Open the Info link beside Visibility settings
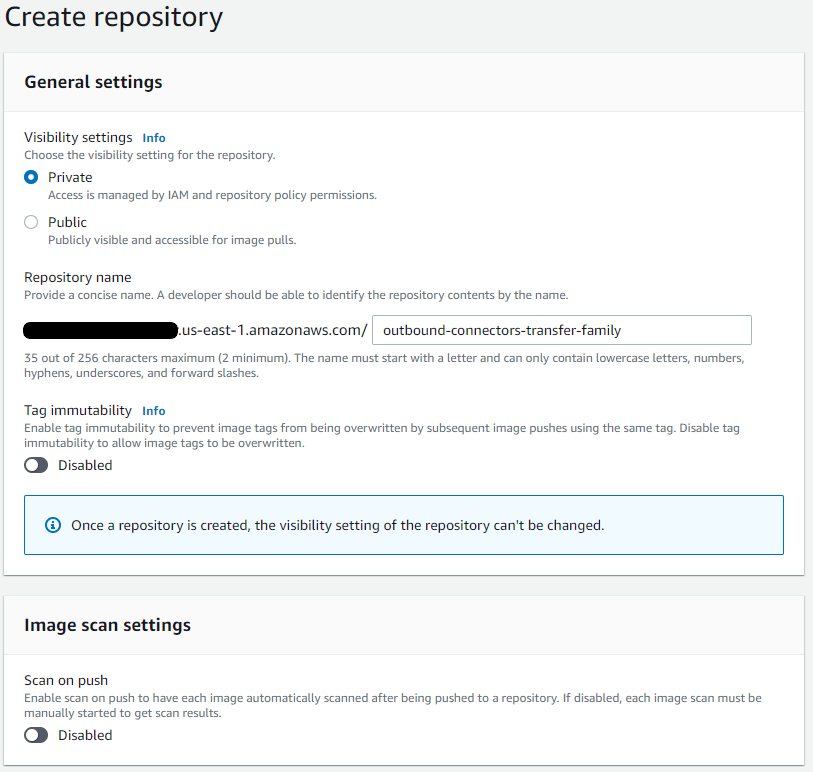The width and height of the screenshot is (813, 772). coord(153,138)
